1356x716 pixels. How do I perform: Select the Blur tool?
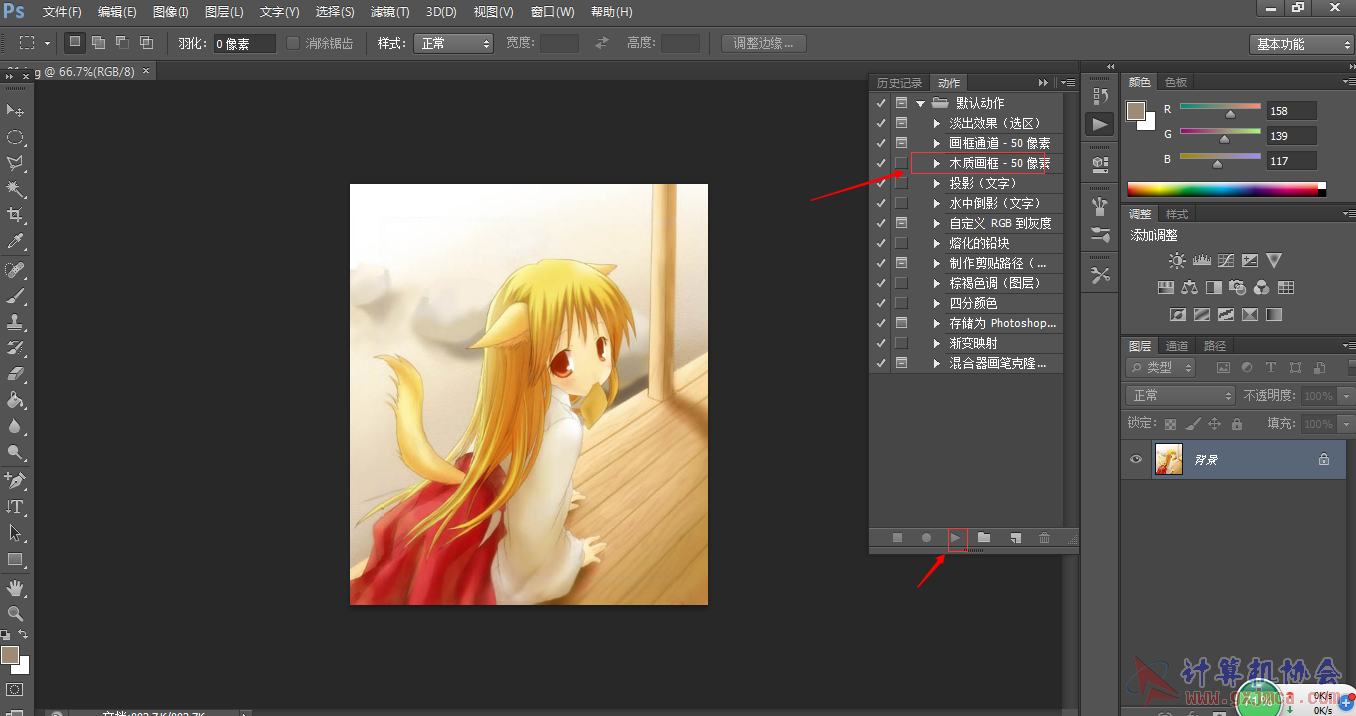pyautogui.click(x=15, y=427)
